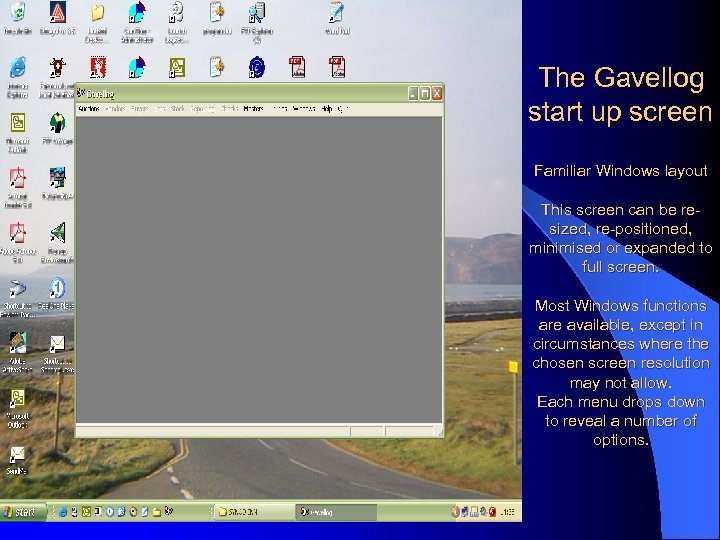Image resolution: width=720 pixels, height=540 pixels.
Task: Open the Acrobat Reader 5.0 desktop shortcut
Action: pos(17,178)
